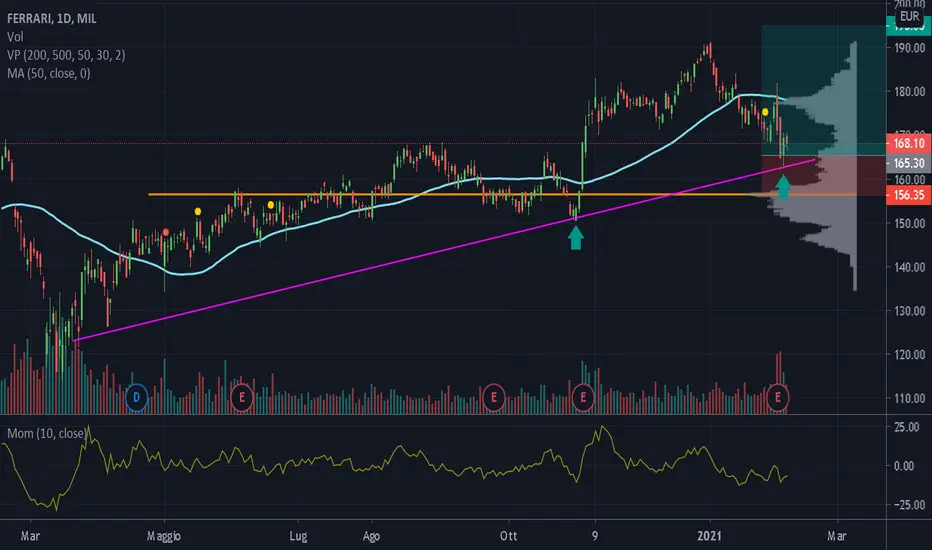This screenshot has height=550, width=932.
Task: Click the blue D dividend marker
Action: [x=136, y=397]
